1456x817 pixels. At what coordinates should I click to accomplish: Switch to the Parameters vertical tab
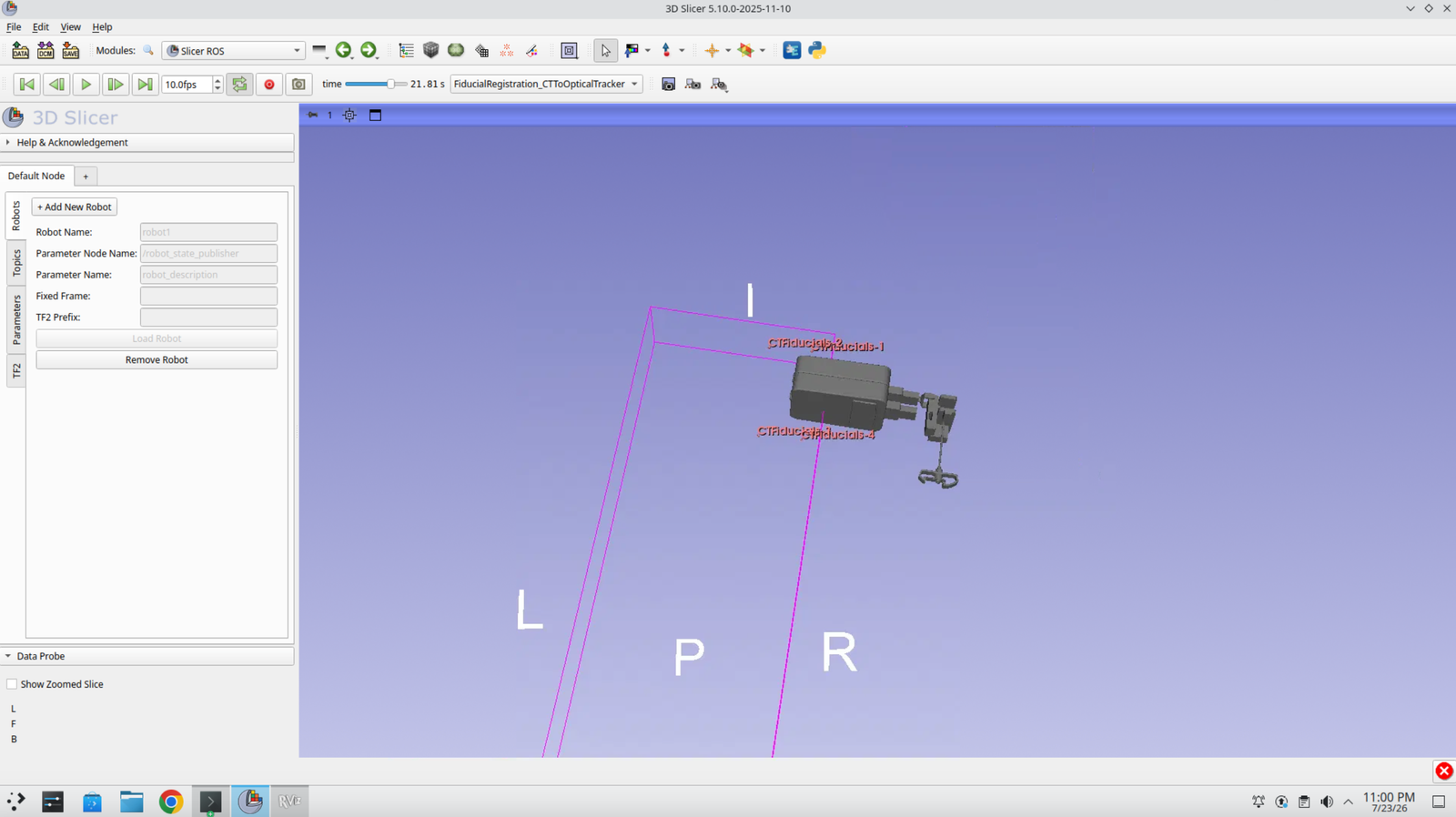16,320
